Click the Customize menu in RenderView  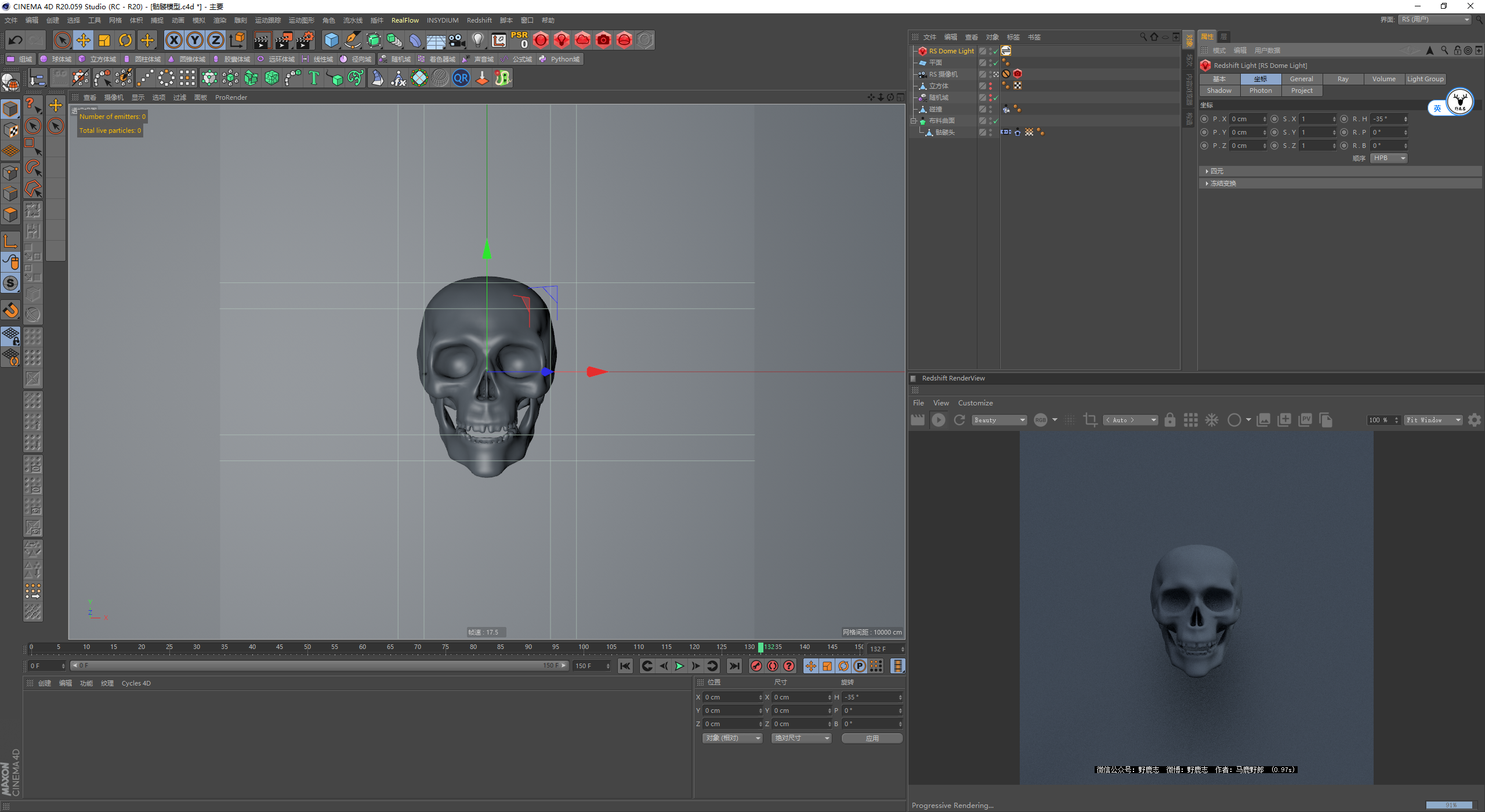tap(975, 403)
